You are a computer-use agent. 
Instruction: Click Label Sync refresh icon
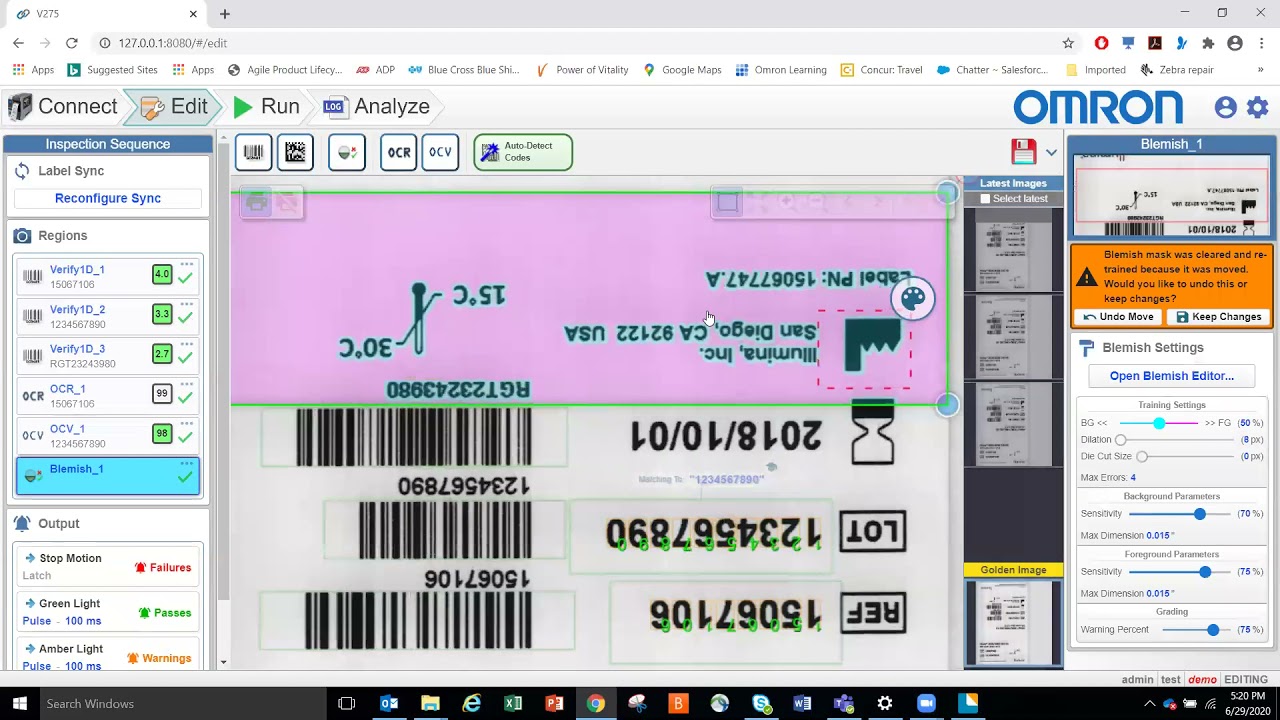(x=22, y=171)
